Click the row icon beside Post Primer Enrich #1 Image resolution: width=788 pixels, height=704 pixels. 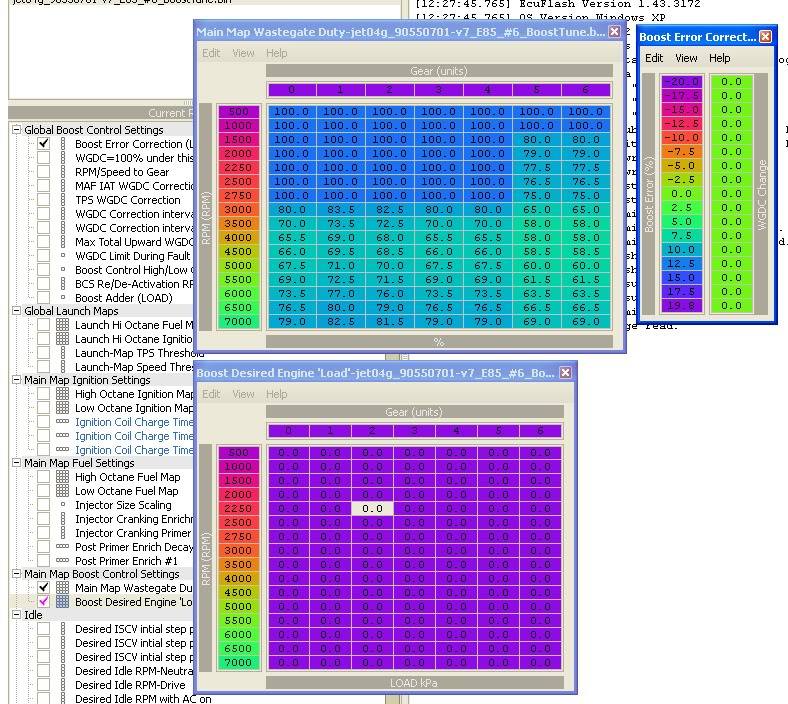62,560
